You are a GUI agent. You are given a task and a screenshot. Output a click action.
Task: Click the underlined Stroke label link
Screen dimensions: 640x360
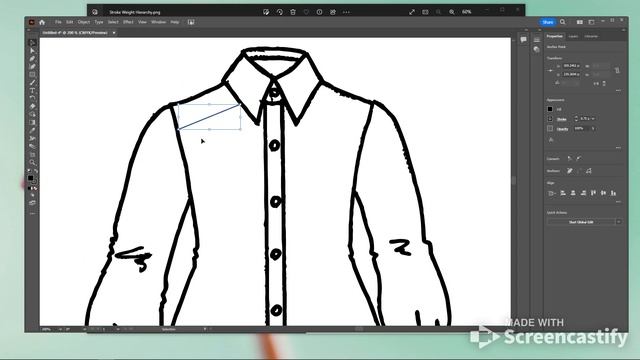(x=562, y=119)
